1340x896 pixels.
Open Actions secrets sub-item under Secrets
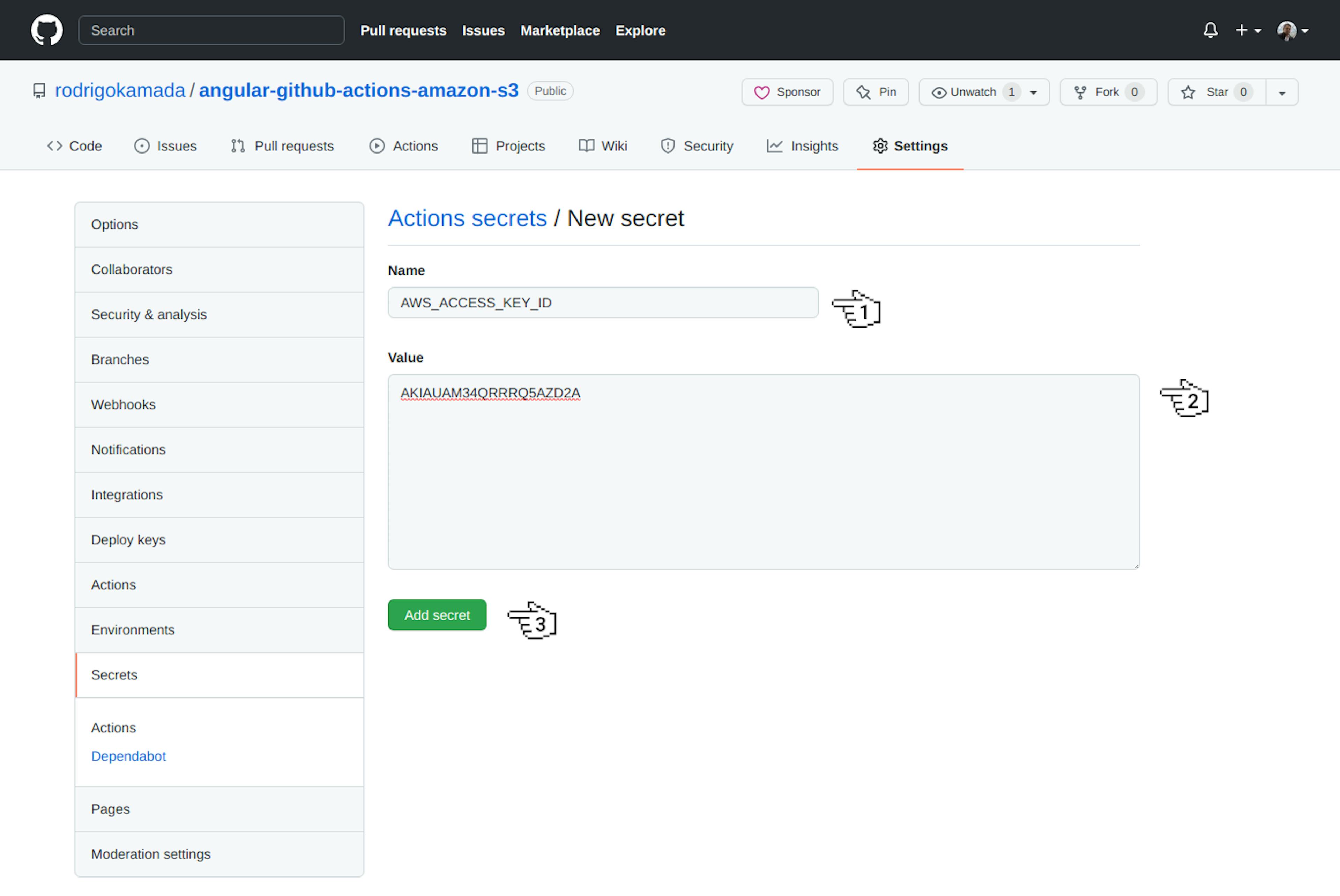point(114,728)
